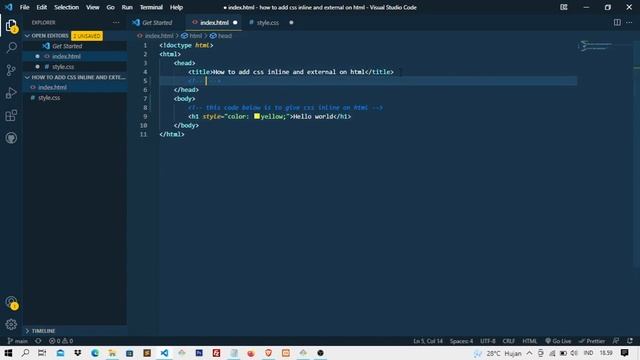Open Windows action center notifications
This screenshot has height=360, width=640.
624,353
